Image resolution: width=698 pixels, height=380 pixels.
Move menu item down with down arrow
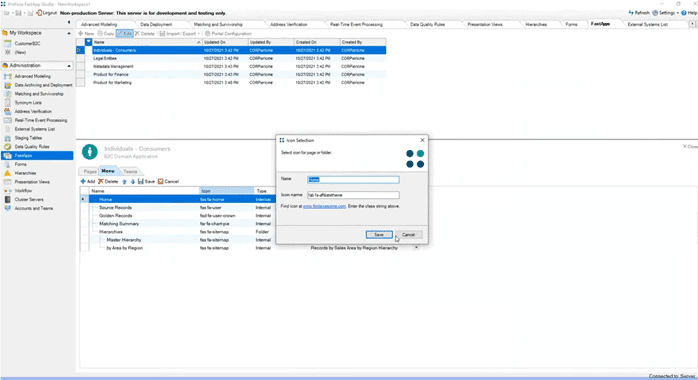coord(133,182)
